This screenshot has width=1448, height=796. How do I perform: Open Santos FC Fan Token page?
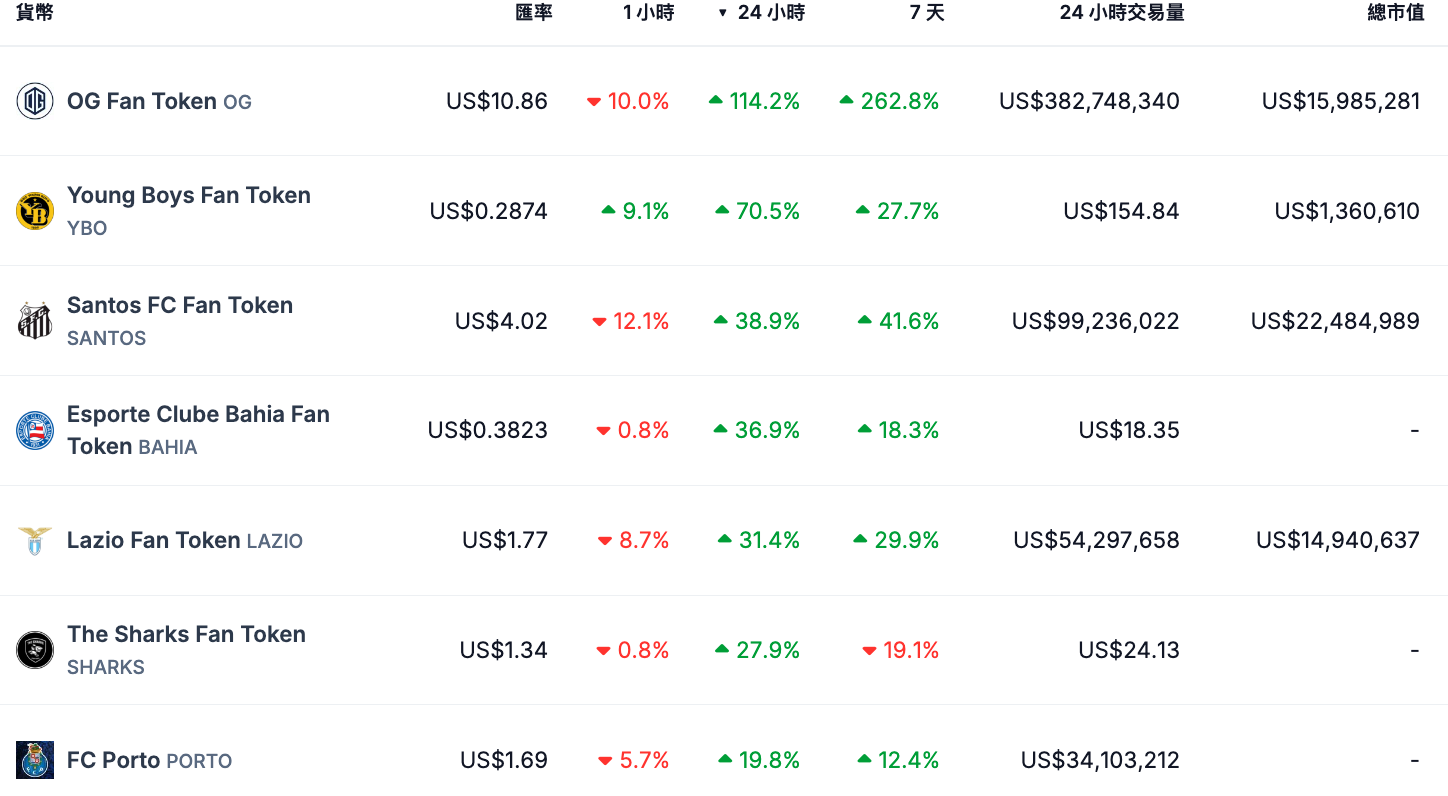180,305
